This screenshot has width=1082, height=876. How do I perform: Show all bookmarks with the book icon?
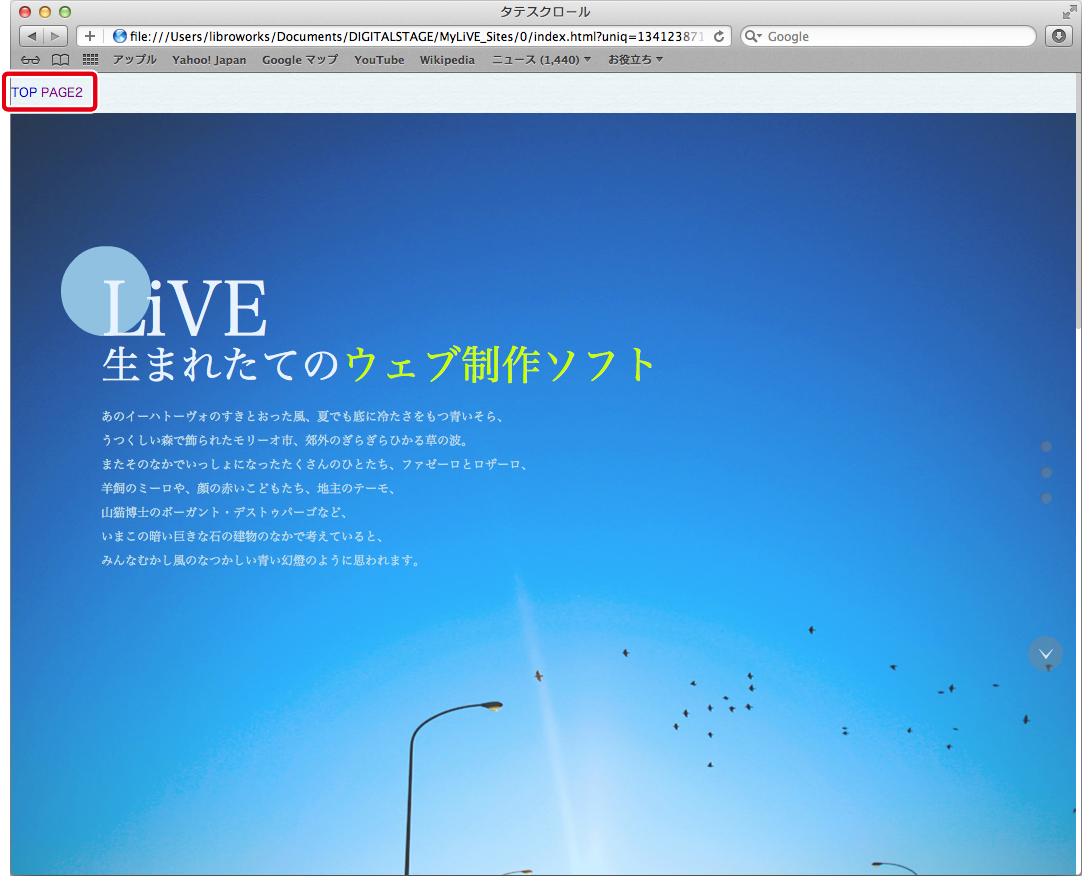61,60
